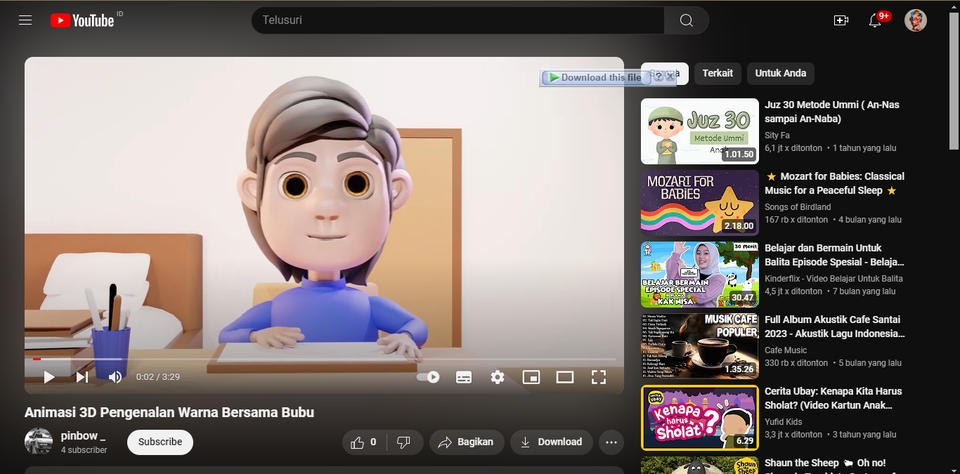Image resolution: width=960 pixels, height=474 pixels.
Task: Open the Kinderflix channel name
Action: pos(834,279)
